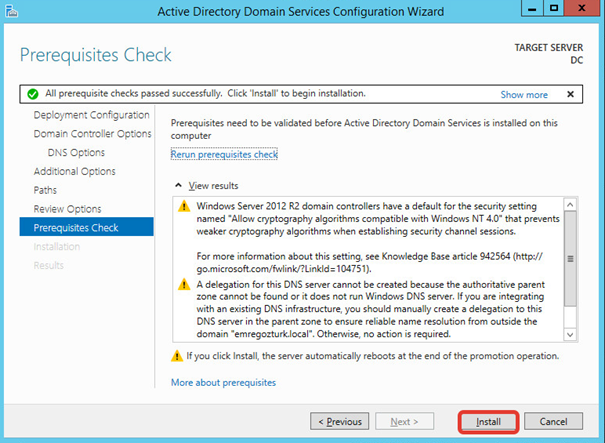Go back with the Previous button
Screen dimensions: 605x443
[x=340, y=421]
